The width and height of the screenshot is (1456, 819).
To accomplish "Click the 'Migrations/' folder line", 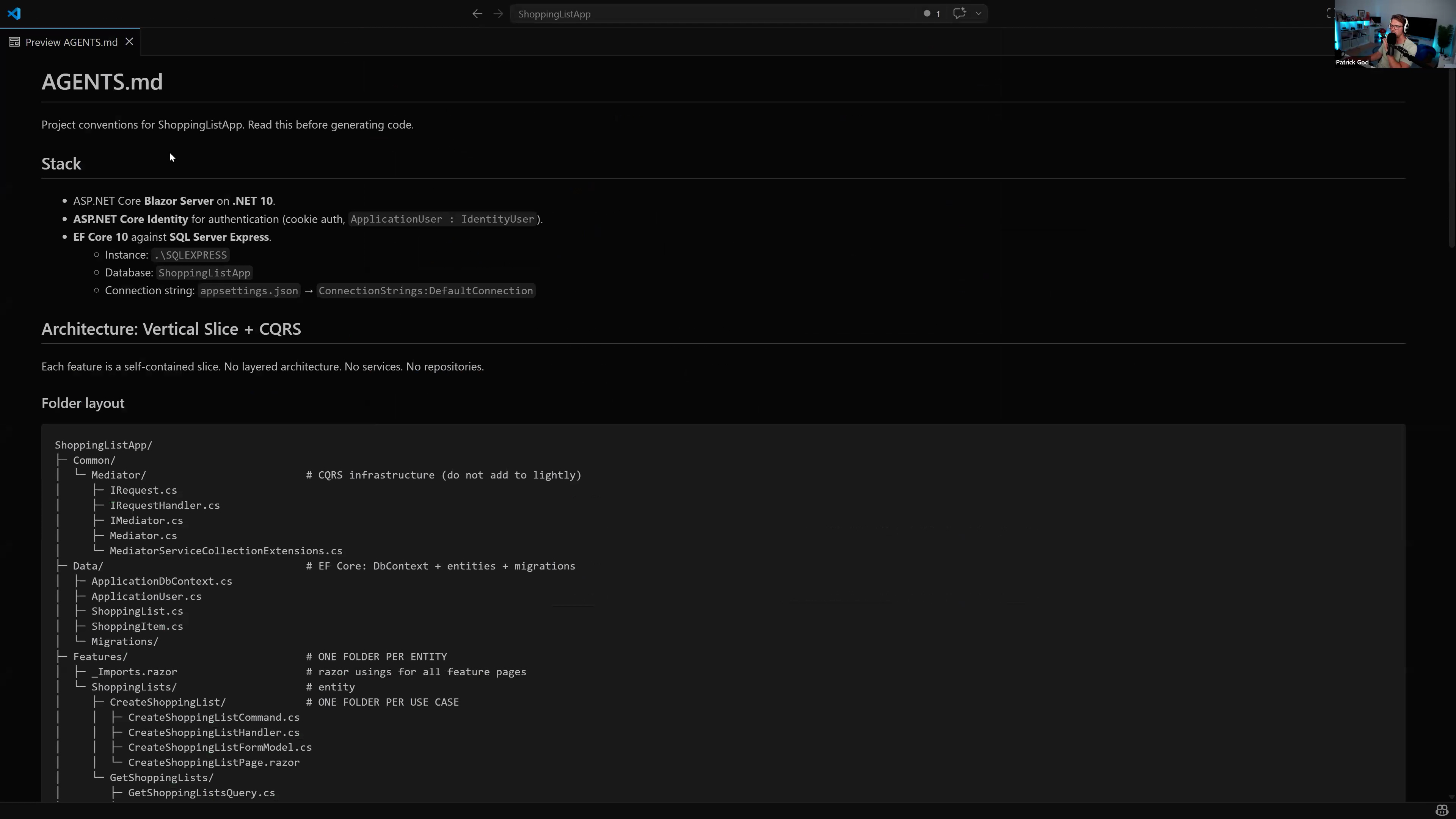I will 125,642.
